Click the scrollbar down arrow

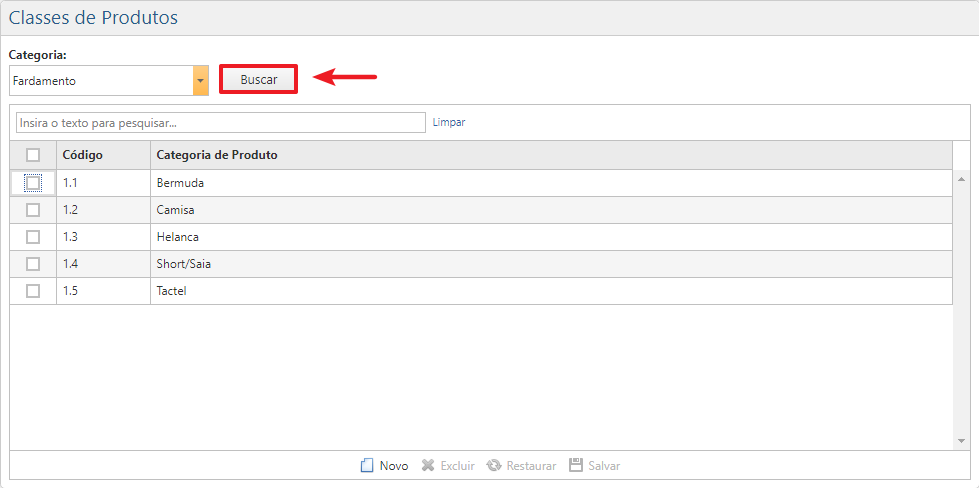[962, 441]
